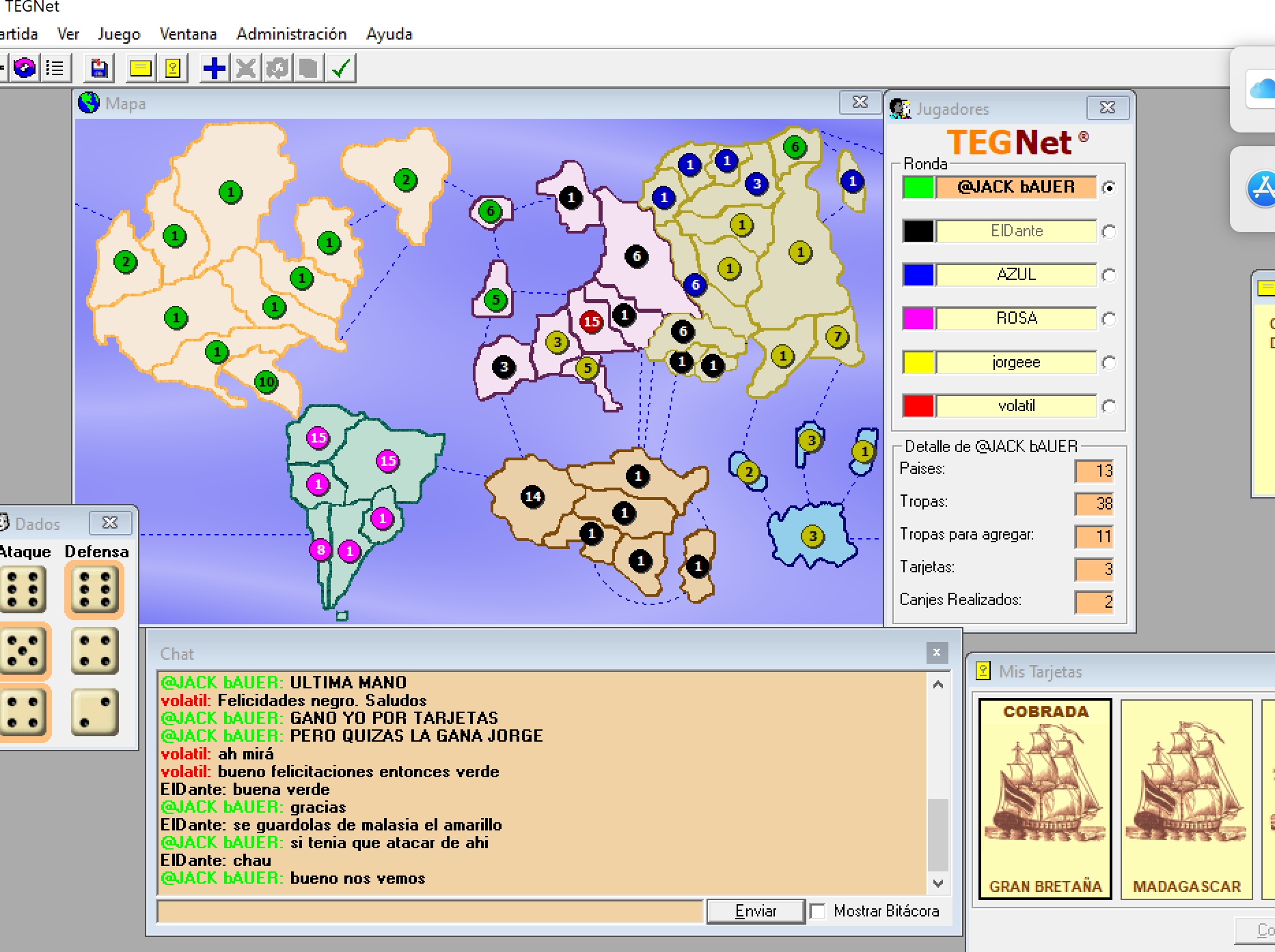
Task: Open the Ayuda menu
Action: coord(389,34)
